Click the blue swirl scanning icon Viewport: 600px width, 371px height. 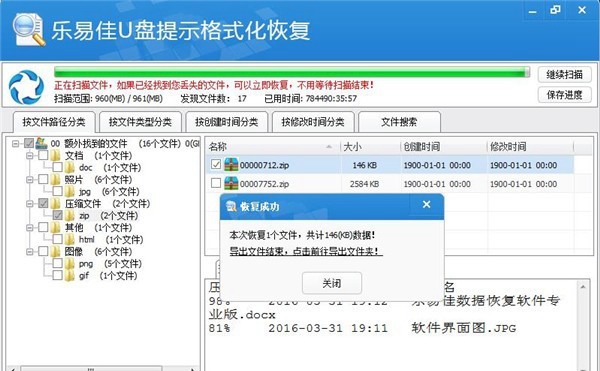tap(26, 87)
